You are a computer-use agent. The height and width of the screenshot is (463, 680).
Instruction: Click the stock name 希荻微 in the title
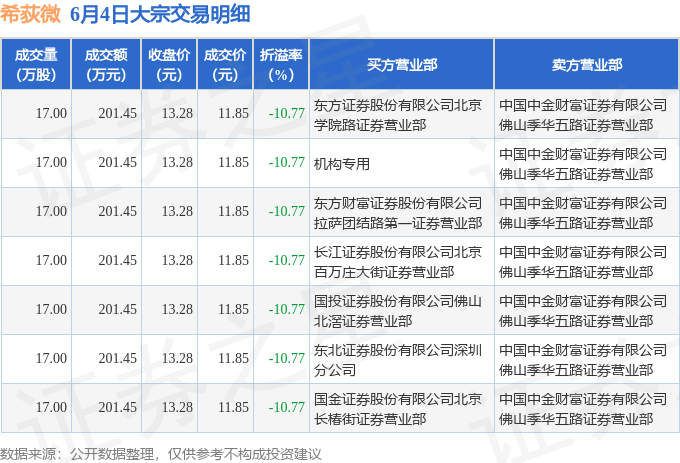pos(30,14)
